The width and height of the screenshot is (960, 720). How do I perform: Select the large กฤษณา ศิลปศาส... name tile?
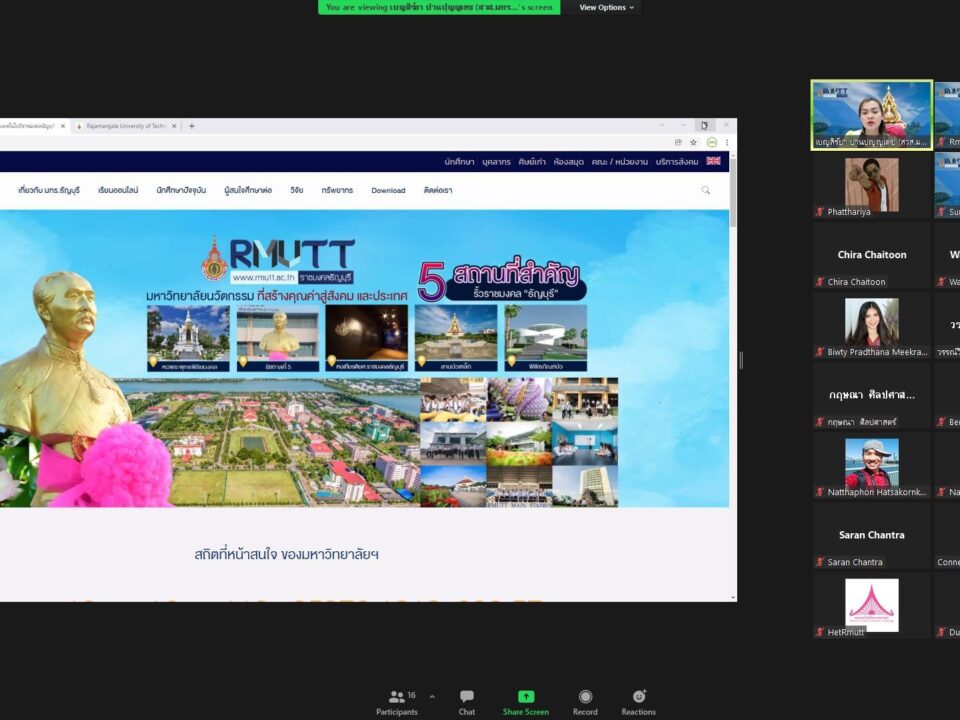click(x=872, y=395)
